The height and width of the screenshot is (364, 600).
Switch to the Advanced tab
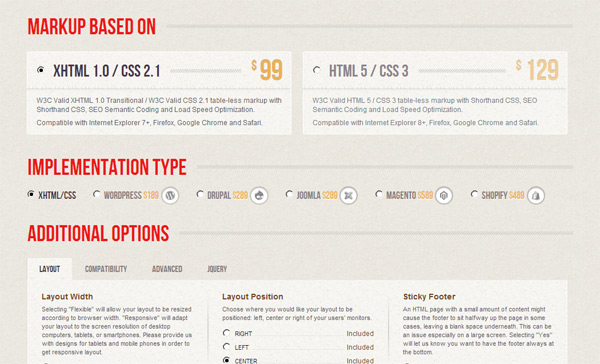167,269
